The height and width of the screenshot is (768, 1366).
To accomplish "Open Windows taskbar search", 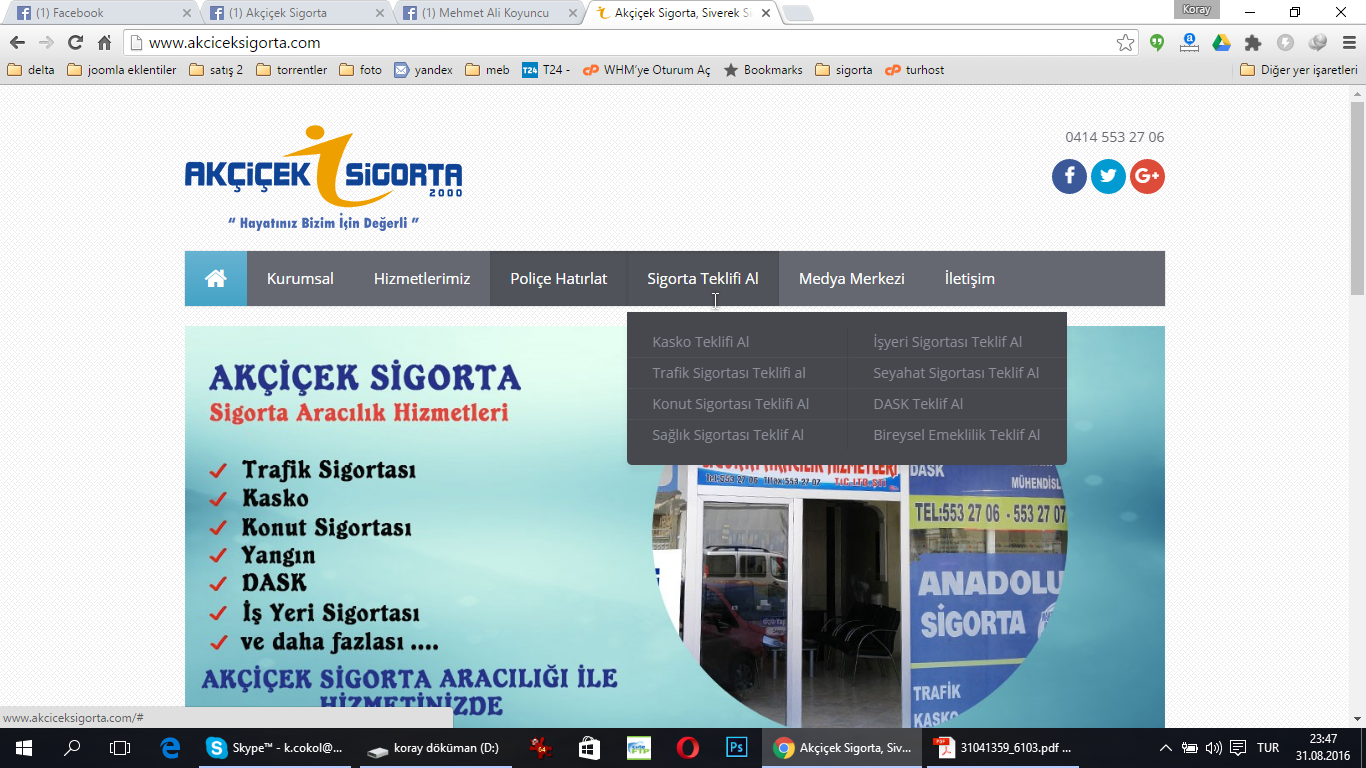I will coord(72,748).
